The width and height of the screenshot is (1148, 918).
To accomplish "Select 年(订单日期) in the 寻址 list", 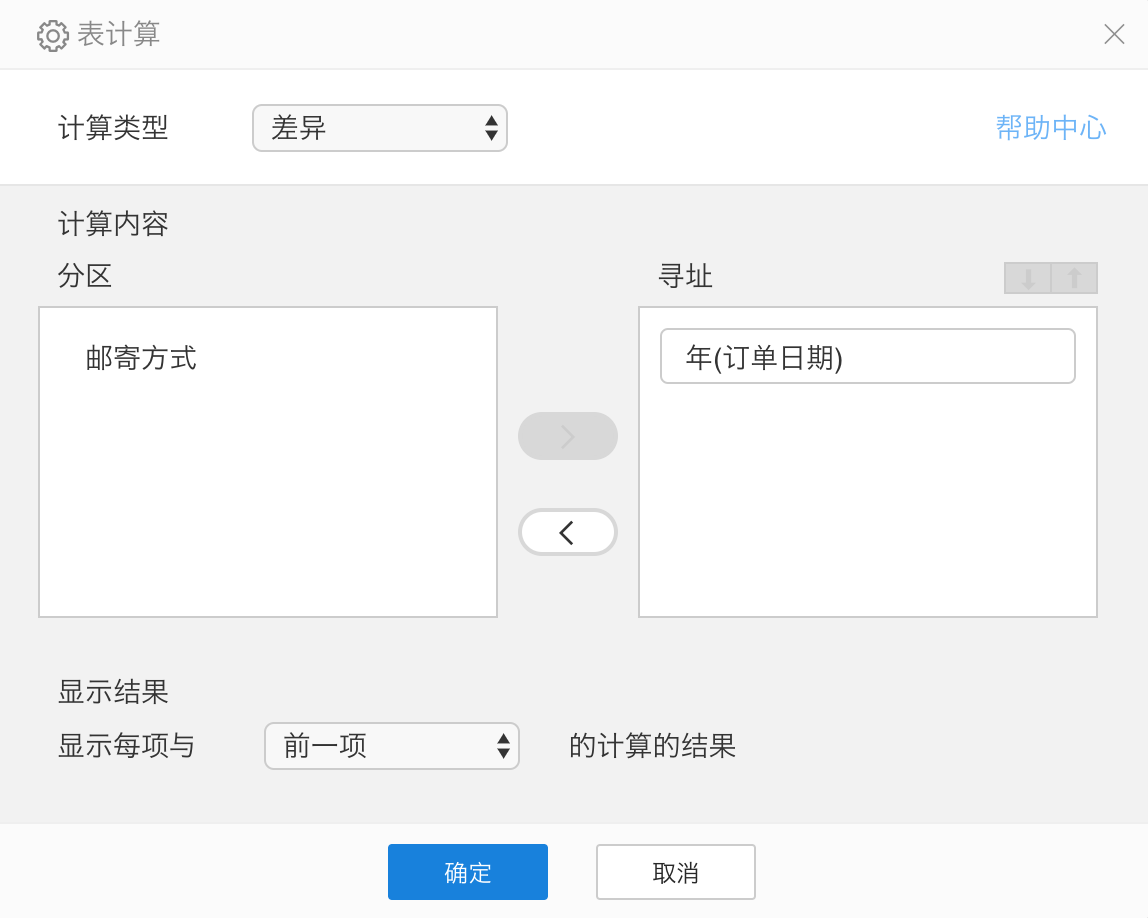I will pyautogui.click(x=867, y=356).
